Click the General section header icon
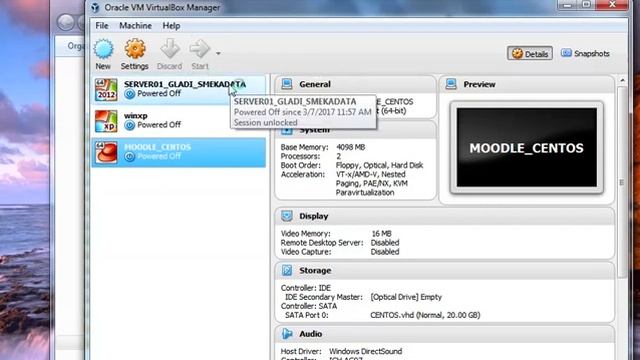Screen dimensions: 640x360 coord(287,84)
